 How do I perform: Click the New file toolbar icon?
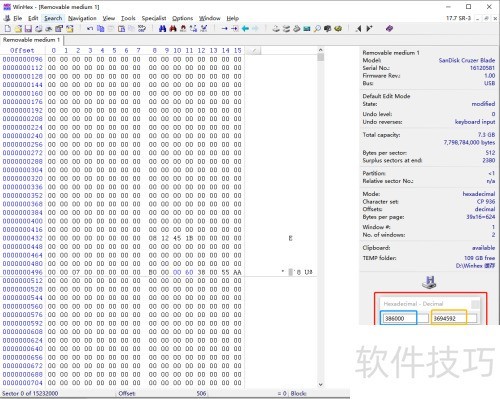pyautogui.click(x=7, y=29)
